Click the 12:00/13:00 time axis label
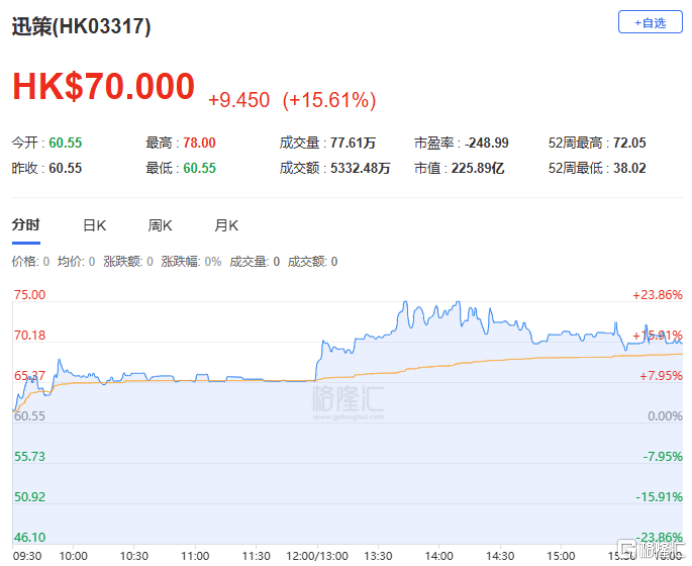This screenshot has width=692, height=566. coord(318,555)
